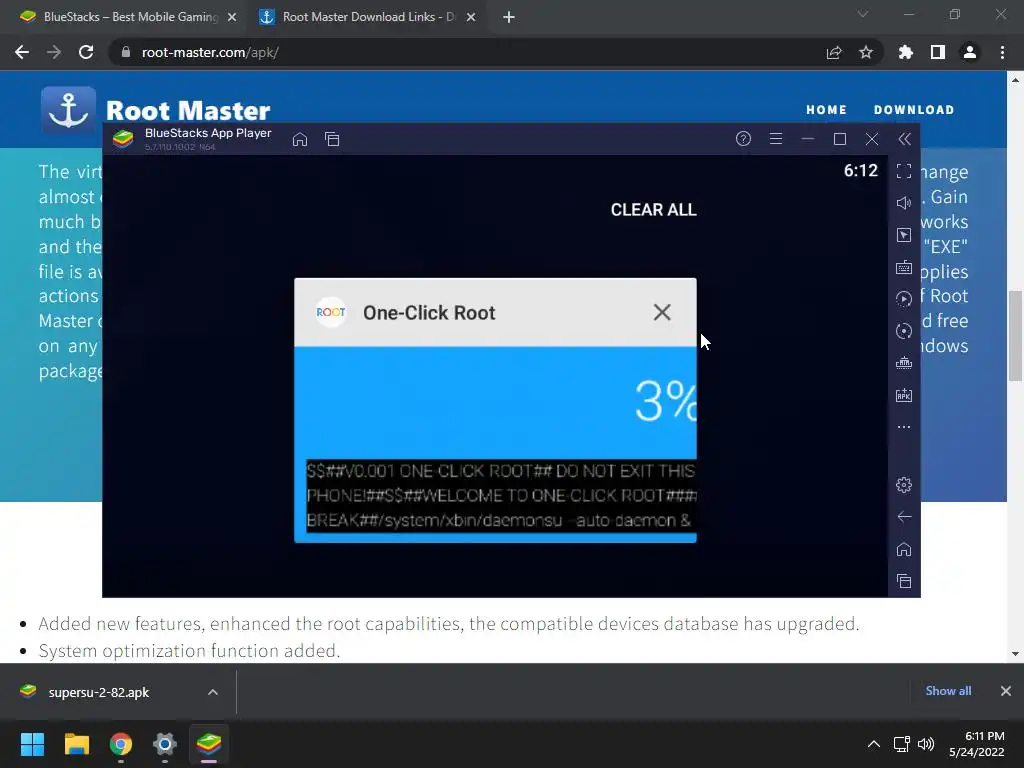Close the One-Click Root card
Viewport: 1024px width, 768px height.
tap(662, 312)
